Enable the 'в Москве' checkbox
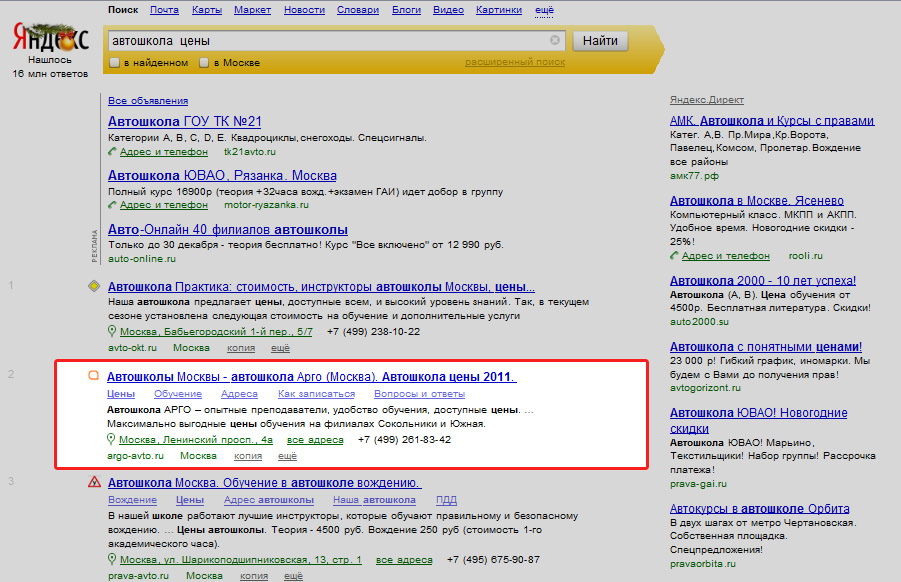The height and width of the screenshot is (582, 901). pos(204,63)
